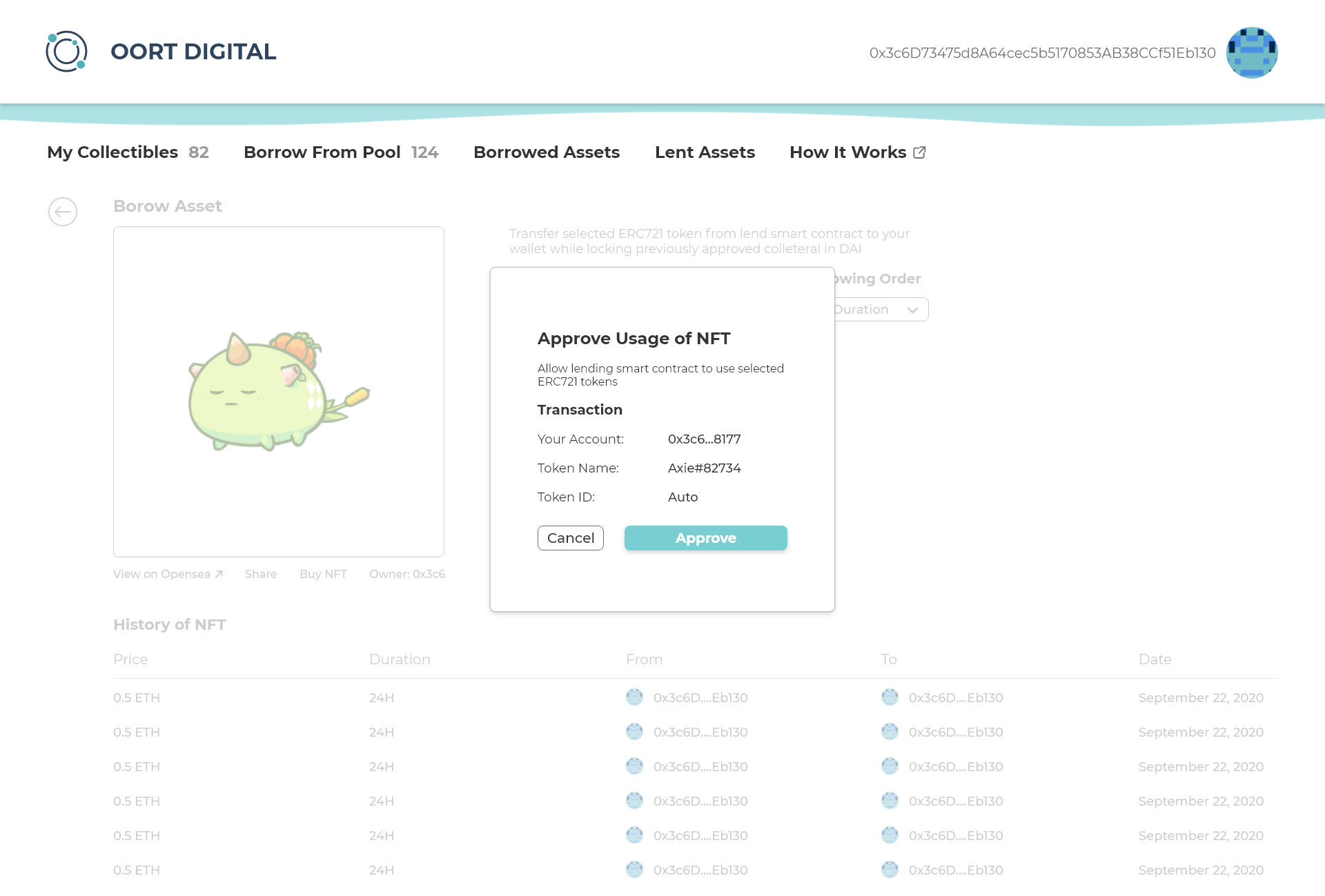Image resolution: width=1325 pixels, height=896 pixels.
Task: Click the Owner: 0x3c6 link
Action: point(407,574)
